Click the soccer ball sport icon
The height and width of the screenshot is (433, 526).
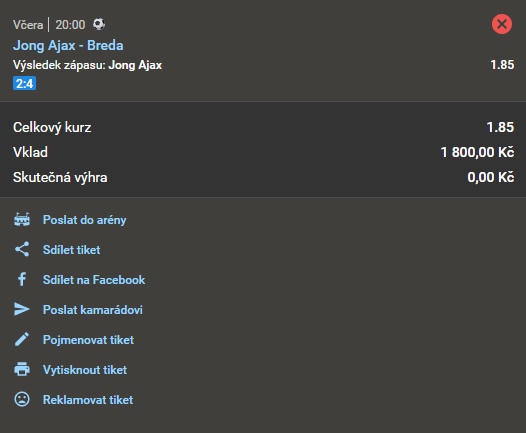[x=99, y=24]
